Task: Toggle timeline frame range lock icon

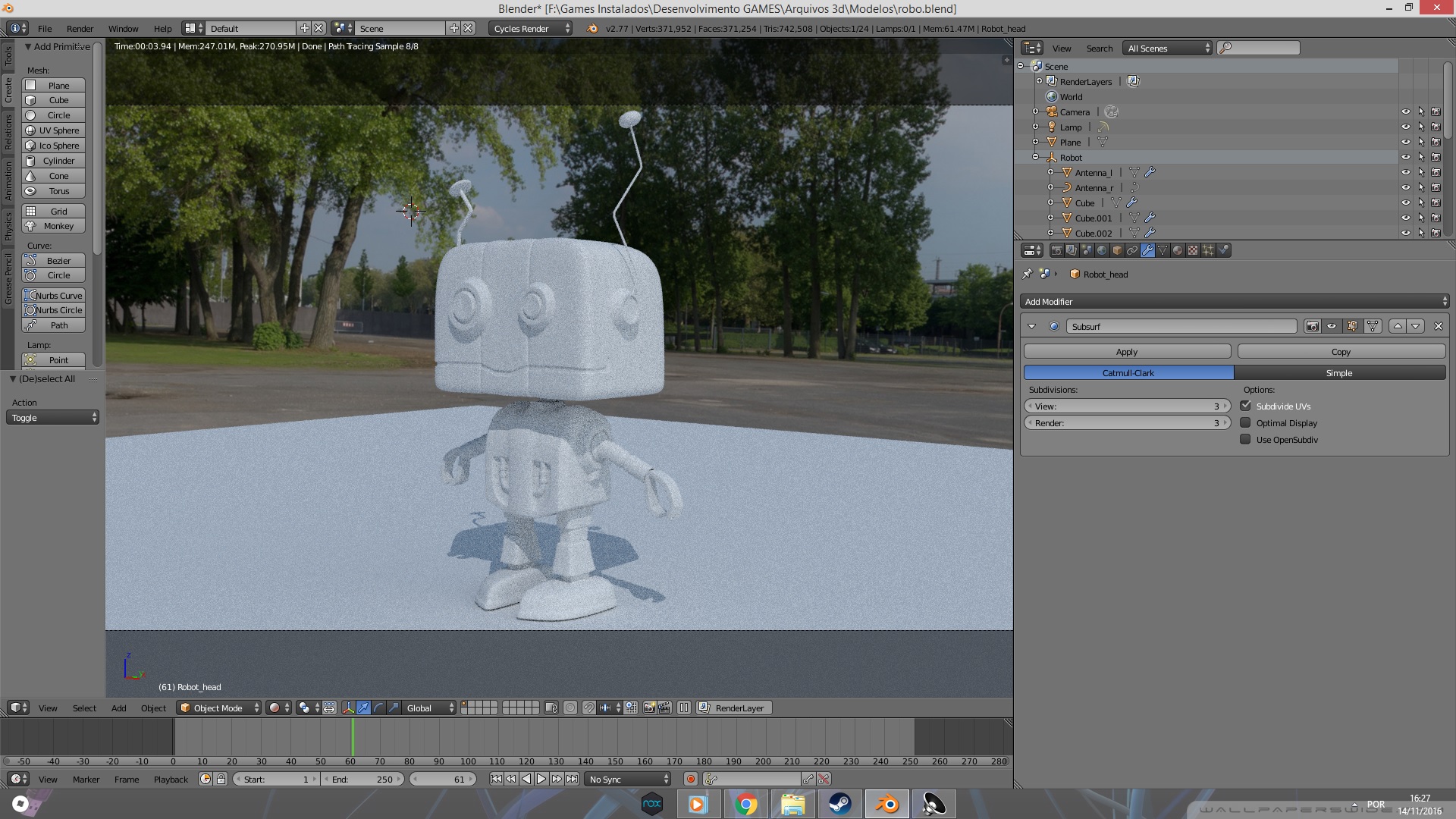Action: click(x=221, y=779)
